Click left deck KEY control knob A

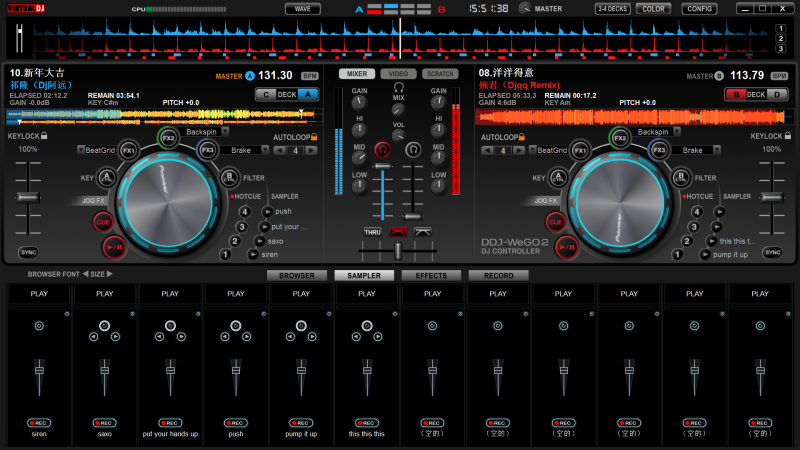coord(107,178)
